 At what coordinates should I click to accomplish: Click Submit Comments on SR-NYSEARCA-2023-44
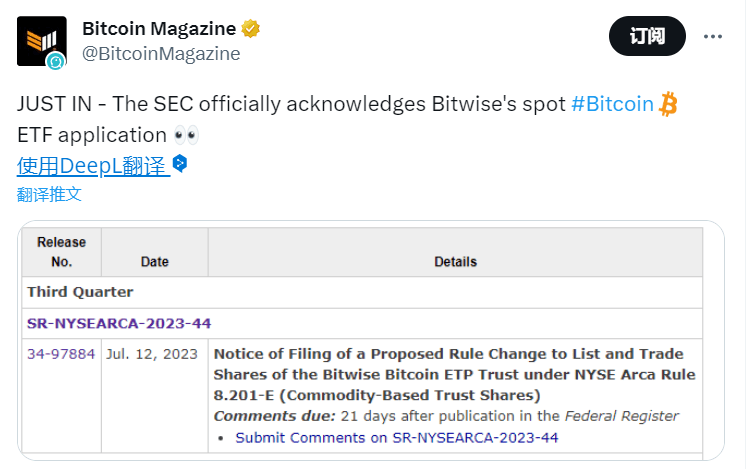396,437
